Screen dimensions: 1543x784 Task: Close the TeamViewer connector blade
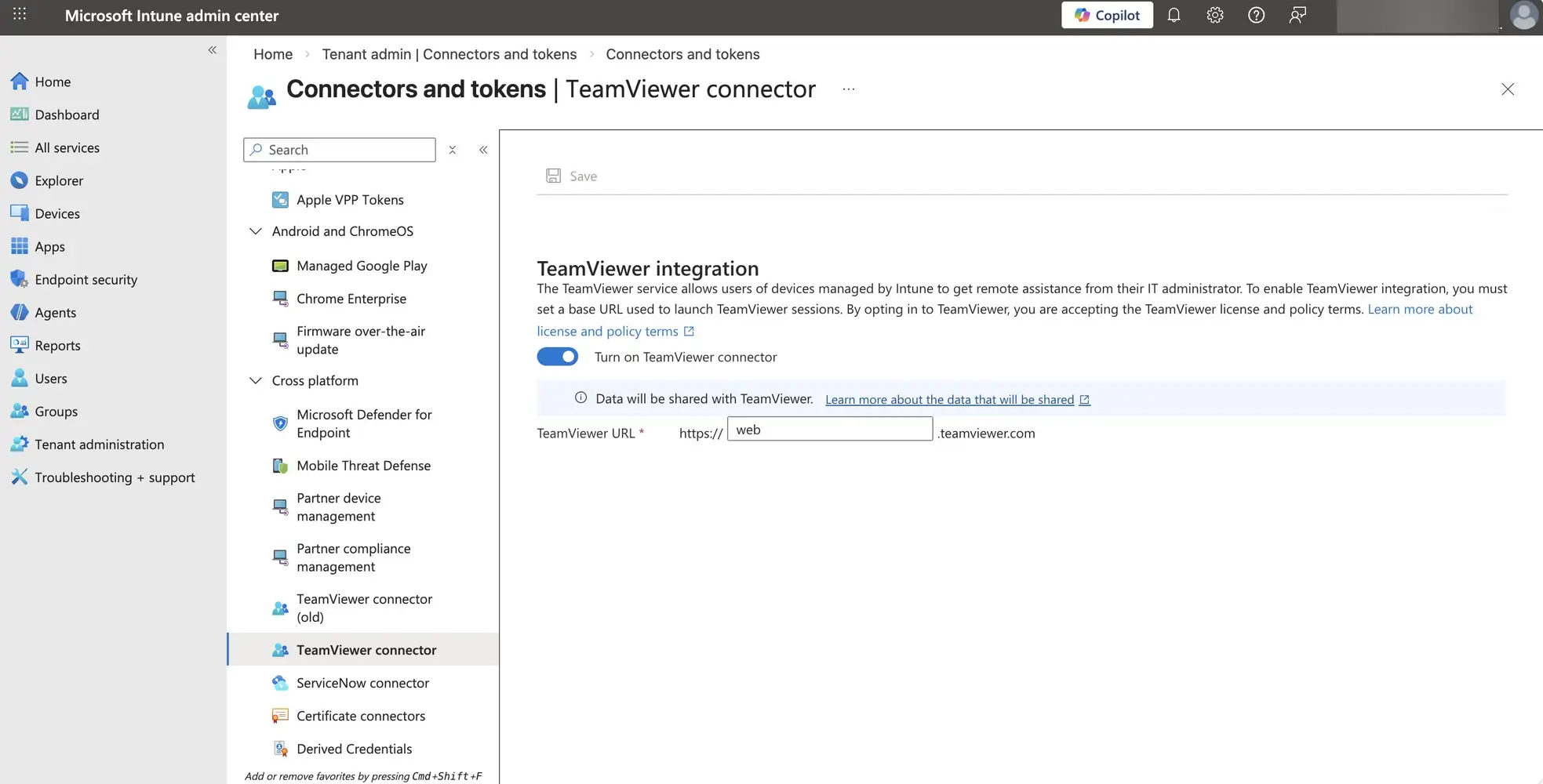click(x=1508, y=89)
